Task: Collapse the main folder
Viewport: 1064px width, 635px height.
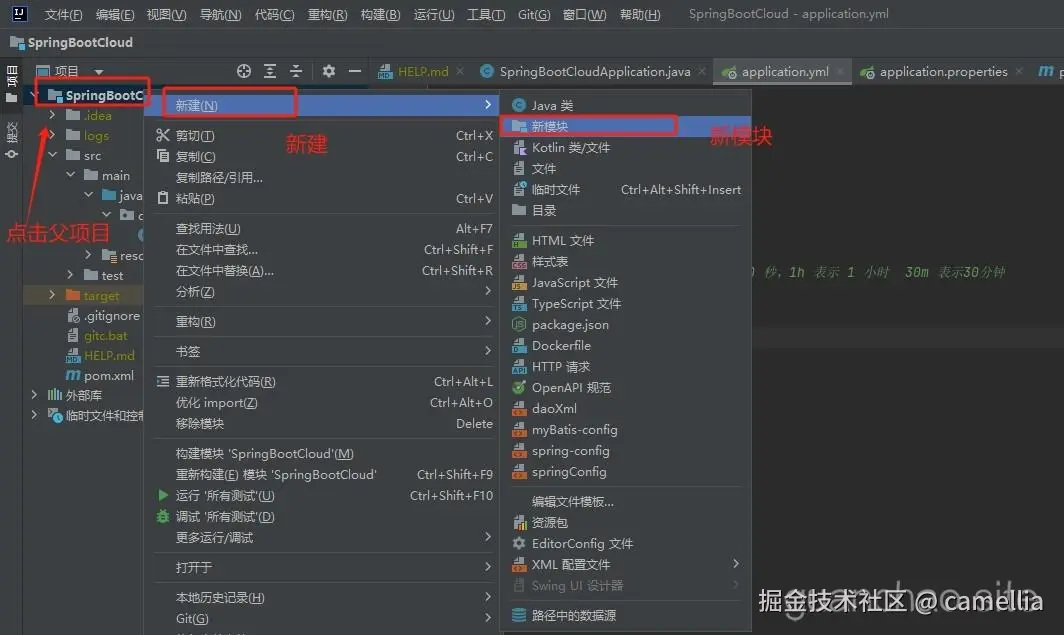Action: (71, 175)
